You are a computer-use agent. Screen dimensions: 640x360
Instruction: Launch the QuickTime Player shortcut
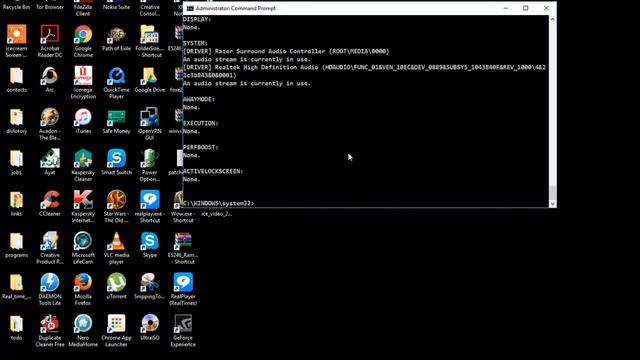click(116, 76)
